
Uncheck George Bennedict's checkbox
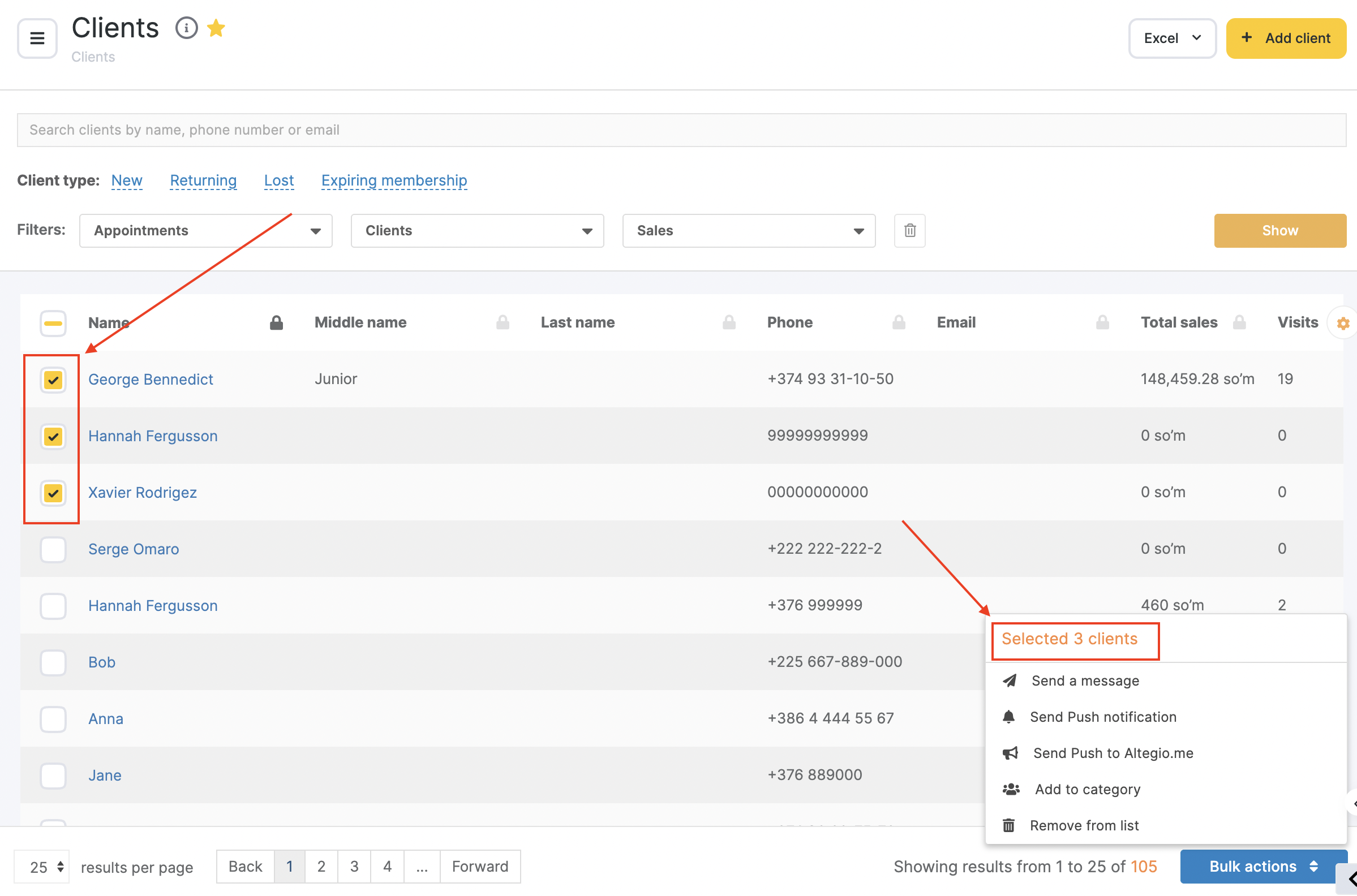pyautogui.click(x=53, y=380)
